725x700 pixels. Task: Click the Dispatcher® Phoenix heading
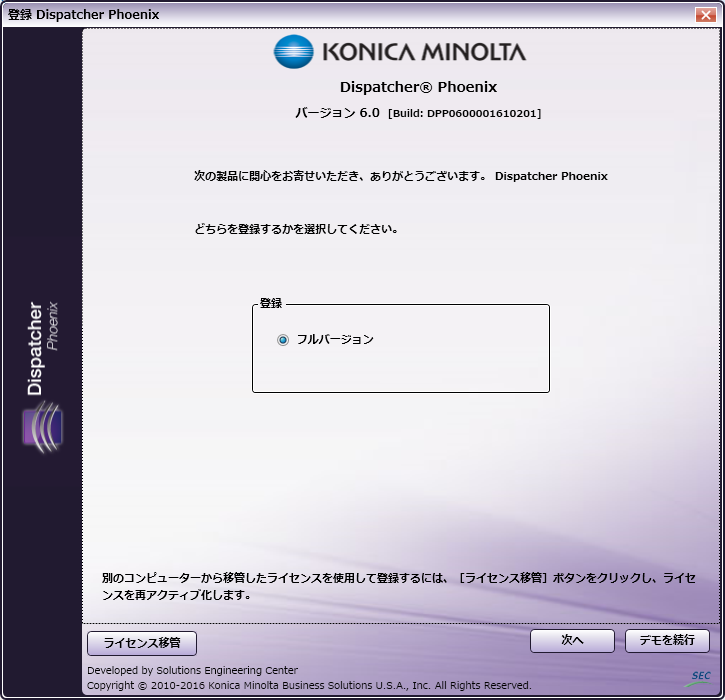418,87
